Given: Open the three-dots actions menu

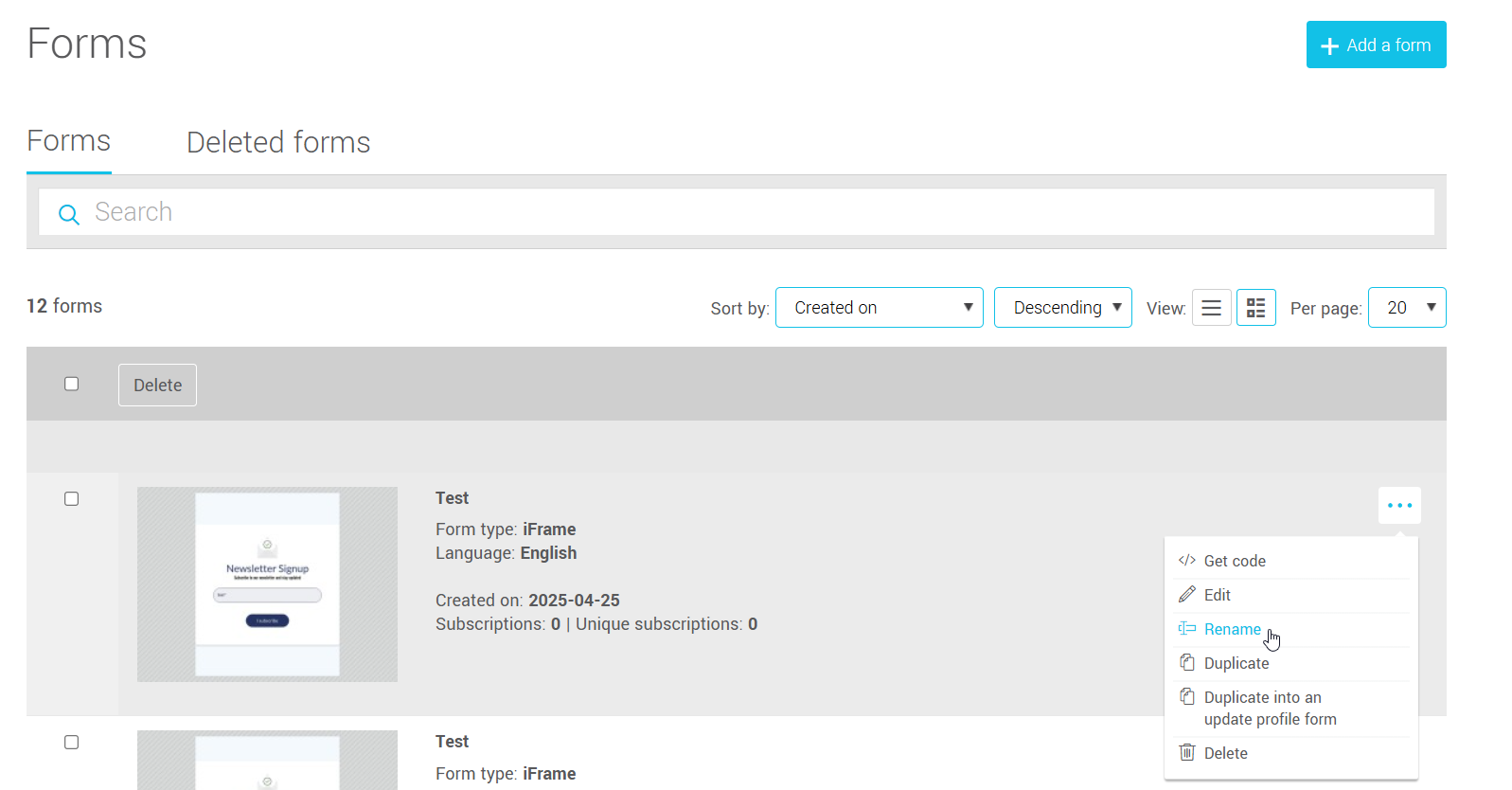Looking at the screenshot, I should (1399, 506).
